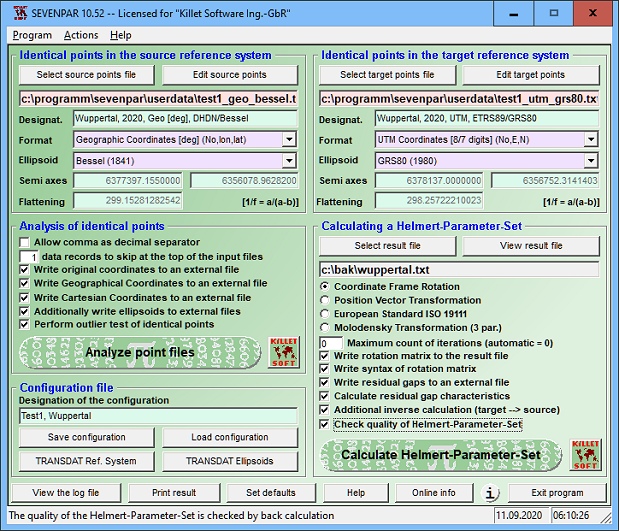Toggle Write syntax of rotation matrix

coord(325,369)
